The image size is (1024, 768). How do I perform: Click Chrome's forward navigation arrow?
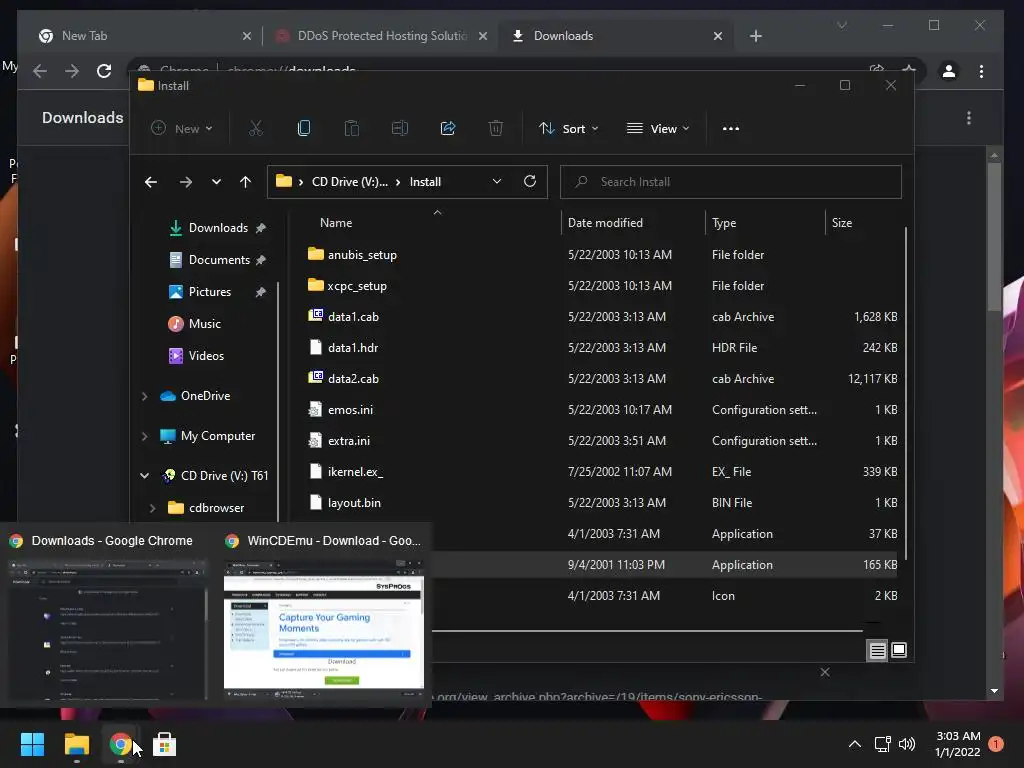(72, 71)
